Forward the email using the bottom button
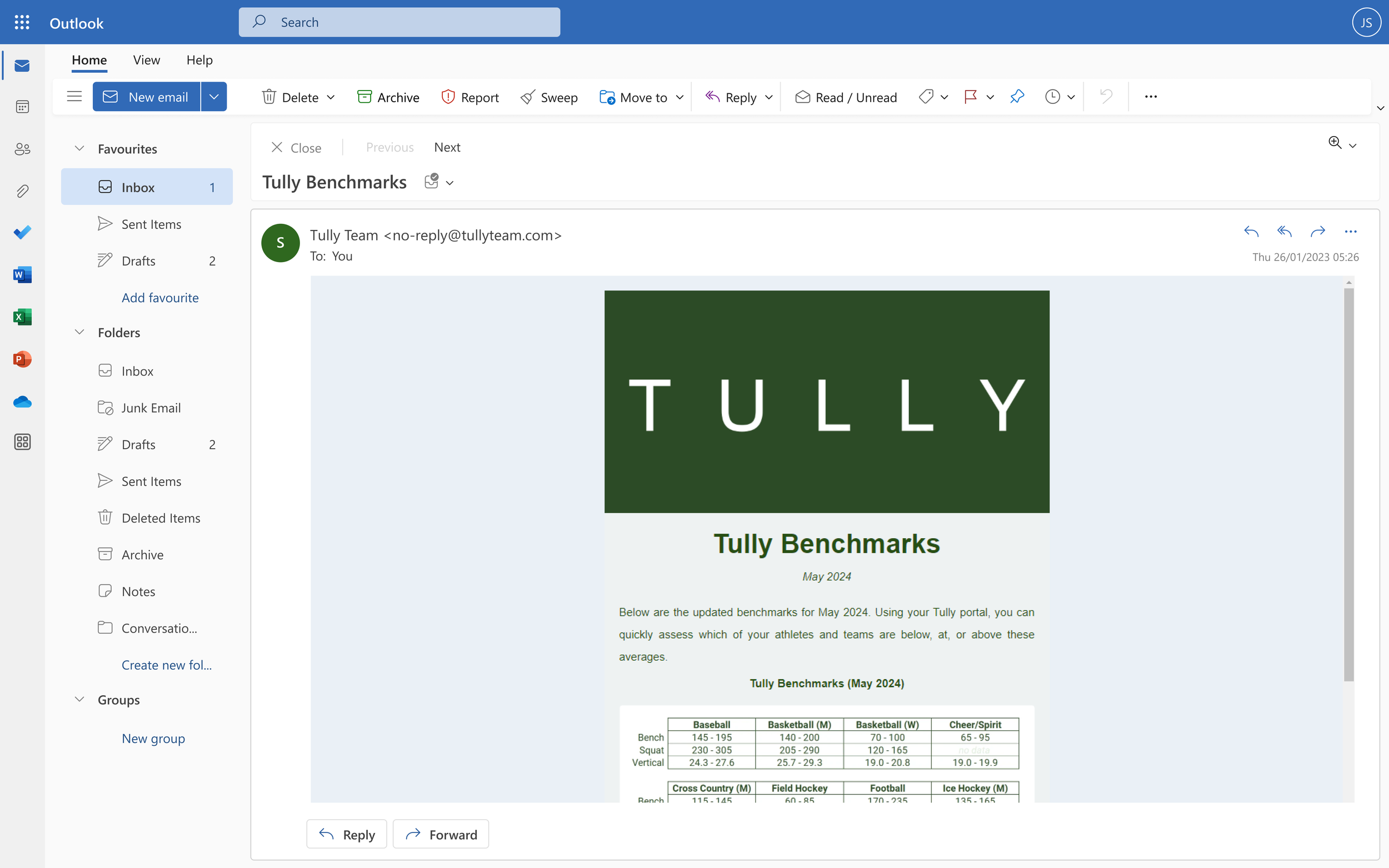Screen dimensions: 1389x868 point(441,834)
